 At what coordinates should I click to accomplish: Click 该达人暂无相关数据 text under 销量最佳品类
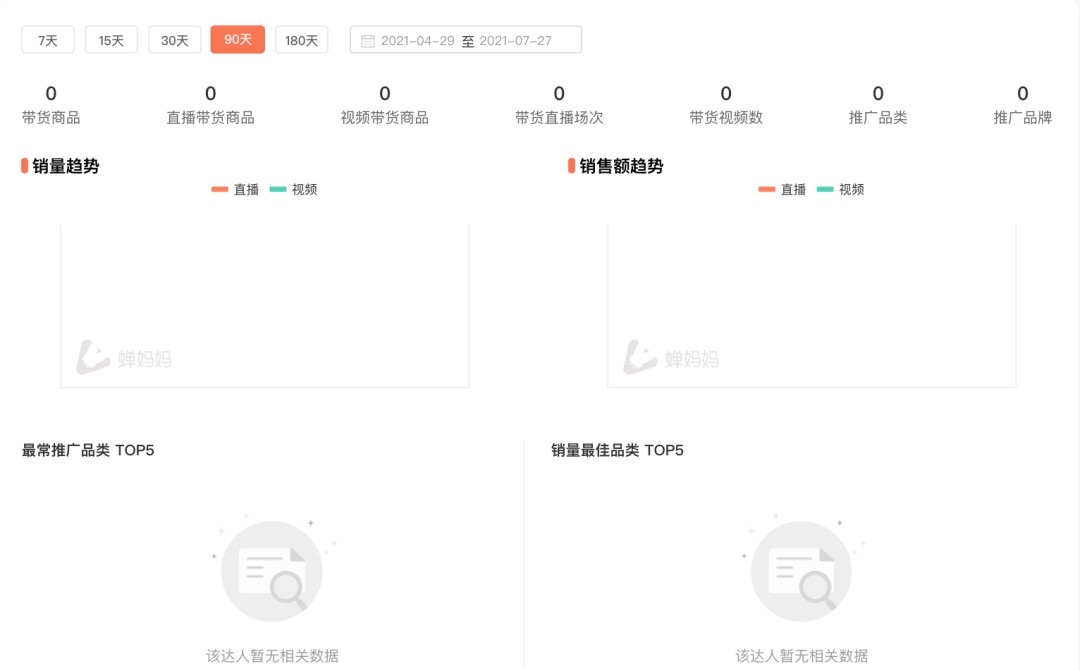coord(802,656)
